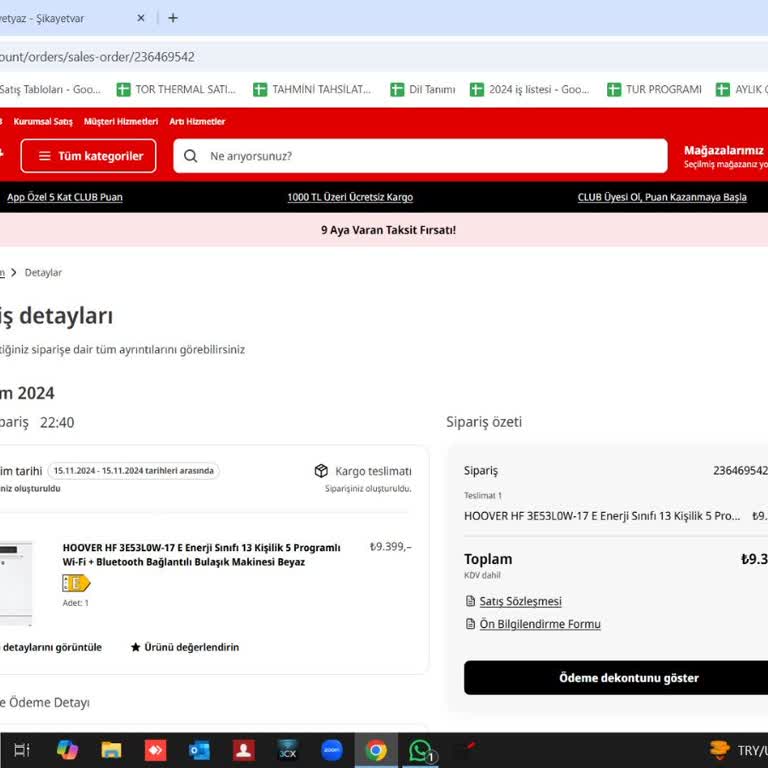Screen dimensions: 768x768
Task: Click the address bar URL
Action: point(97,57)
